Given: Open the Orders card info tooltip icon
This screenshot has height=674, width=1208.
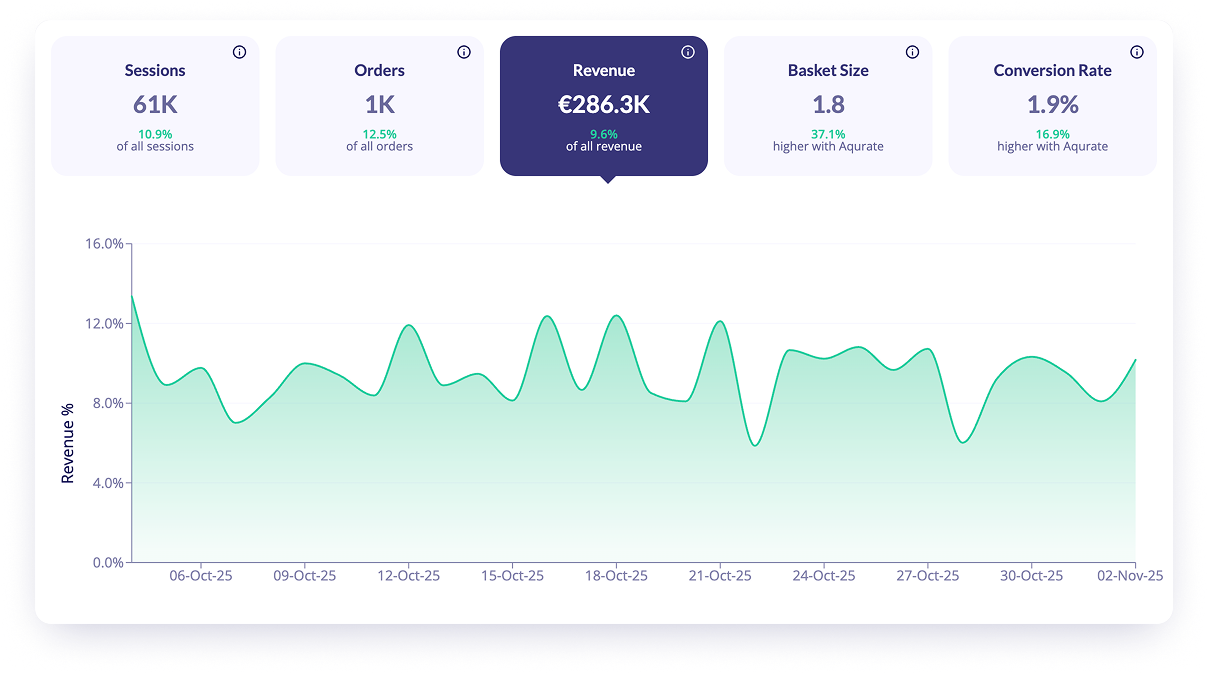Looking at the screenshot, I should 463,52.
